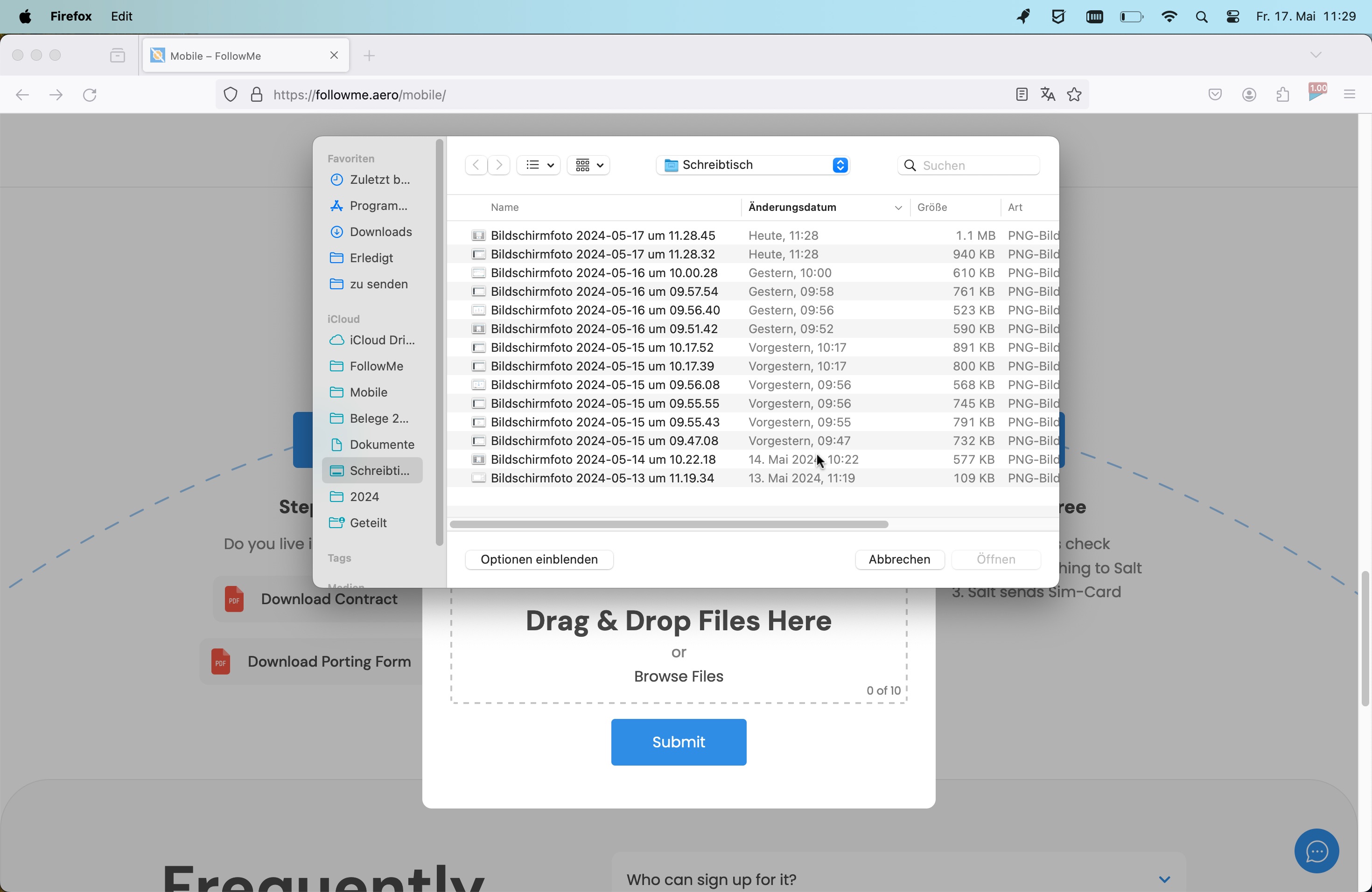
Task: Select file Bildschirmfoto 2024-05-15 um 10.17.52
Action: (754, 348)
